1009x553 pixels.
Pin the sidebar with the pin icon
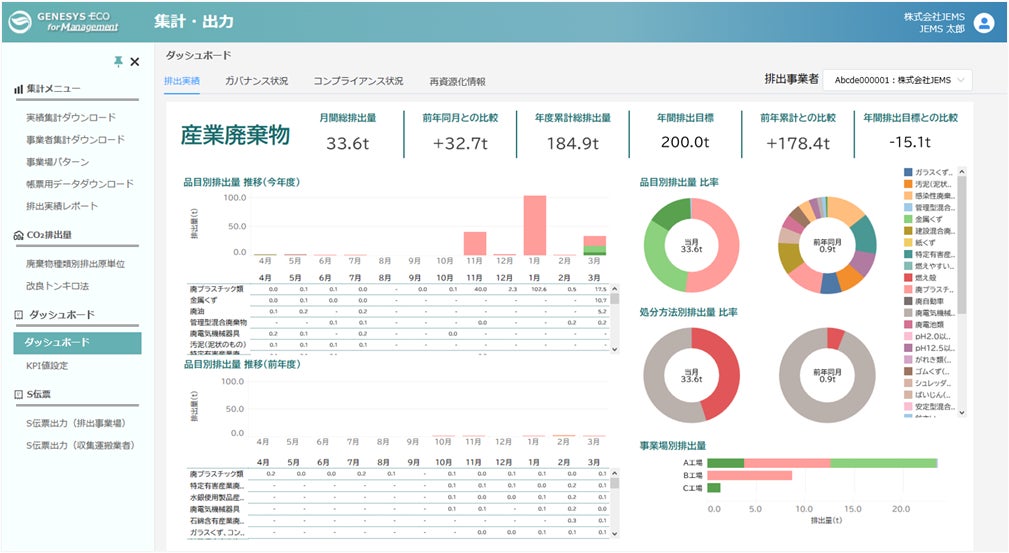point(118,61)
